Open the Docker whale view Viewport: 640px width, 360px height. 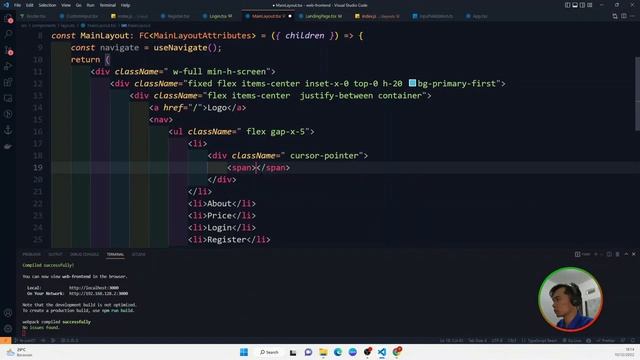(x=8, y=146)
